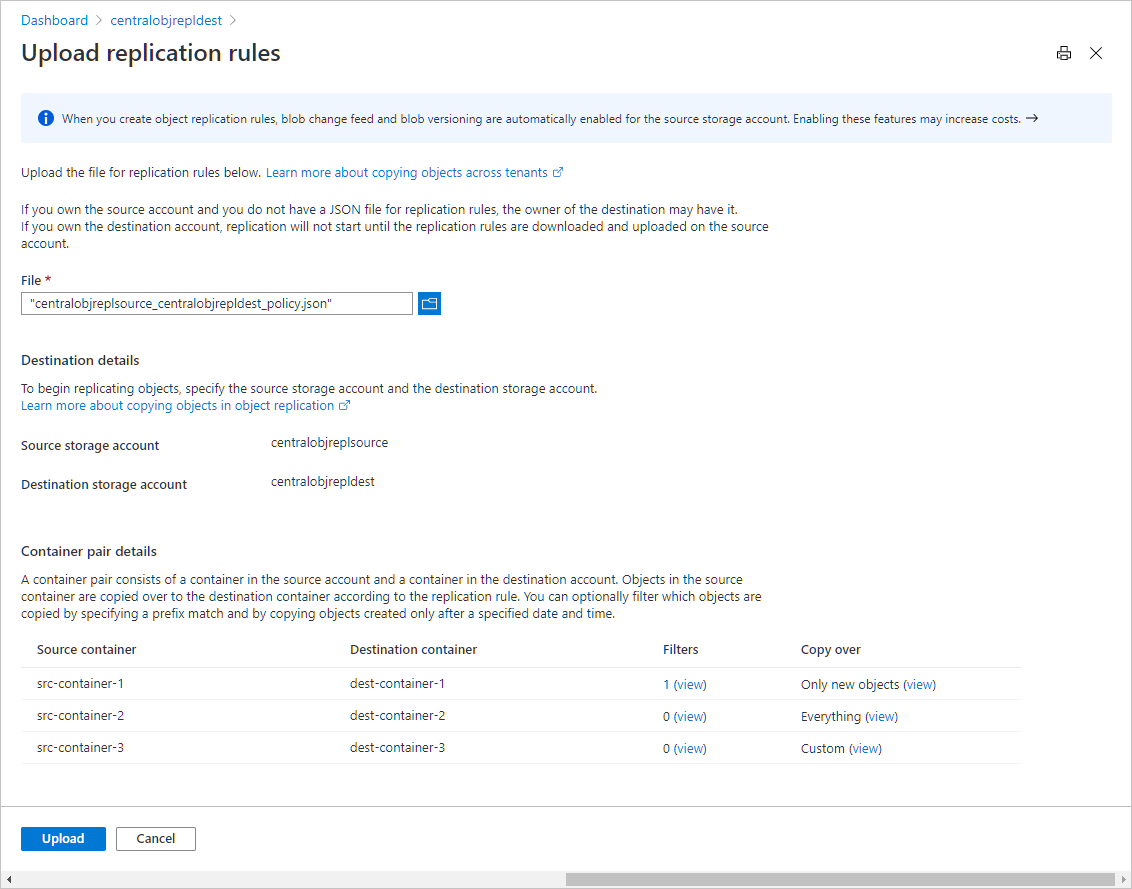View Only new objects setting for dest-container-1
Viewport: 1132px width, 889px height.
click(920, 684)
